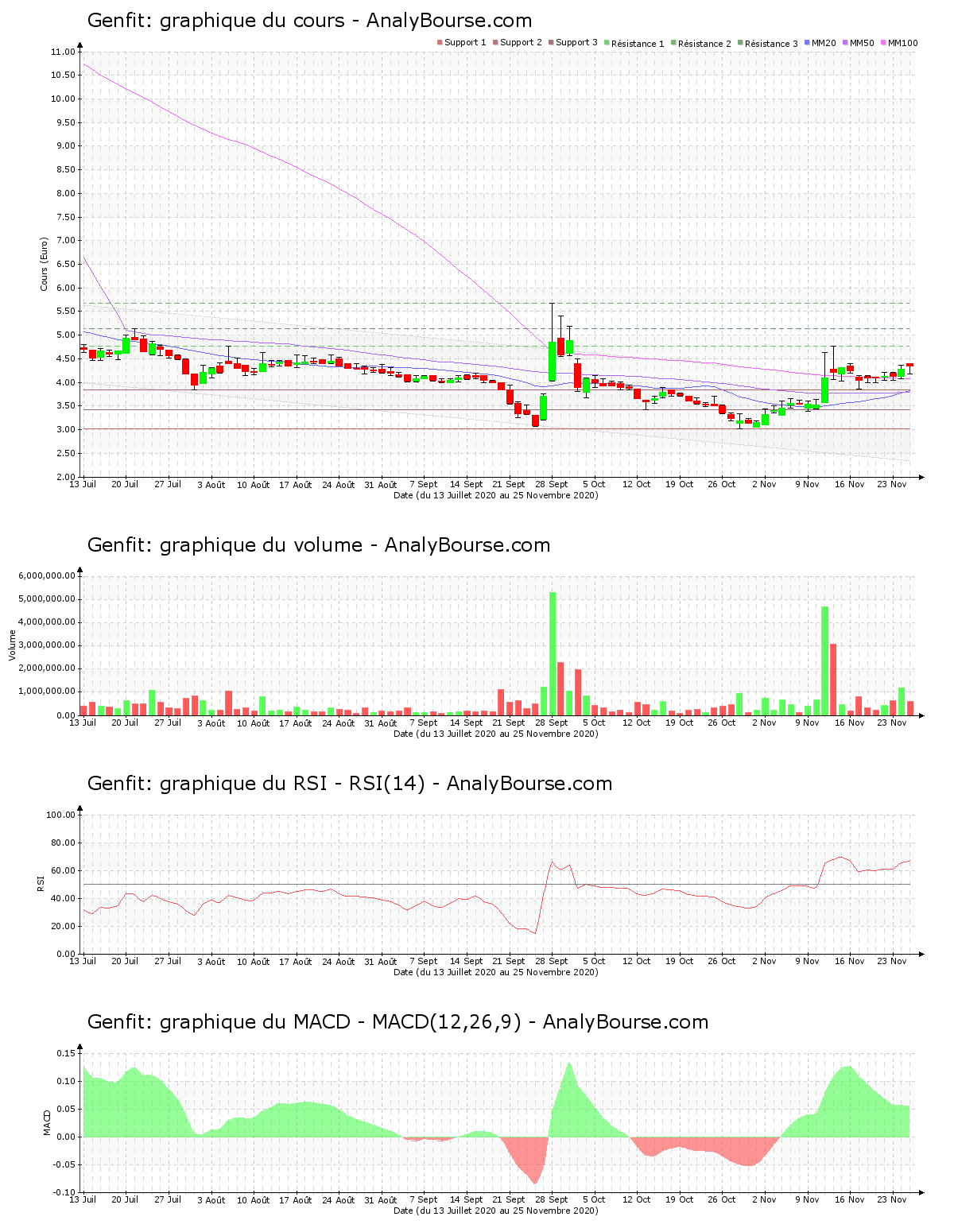
Task: Click the 'MACD' axis label
Action: coord(47,1122)
